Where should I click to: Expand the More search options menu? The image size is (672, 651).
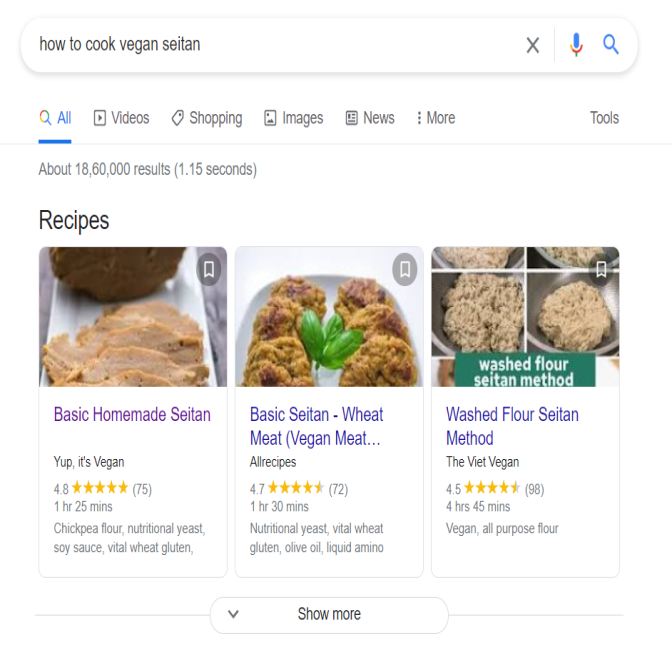(436, 118)
